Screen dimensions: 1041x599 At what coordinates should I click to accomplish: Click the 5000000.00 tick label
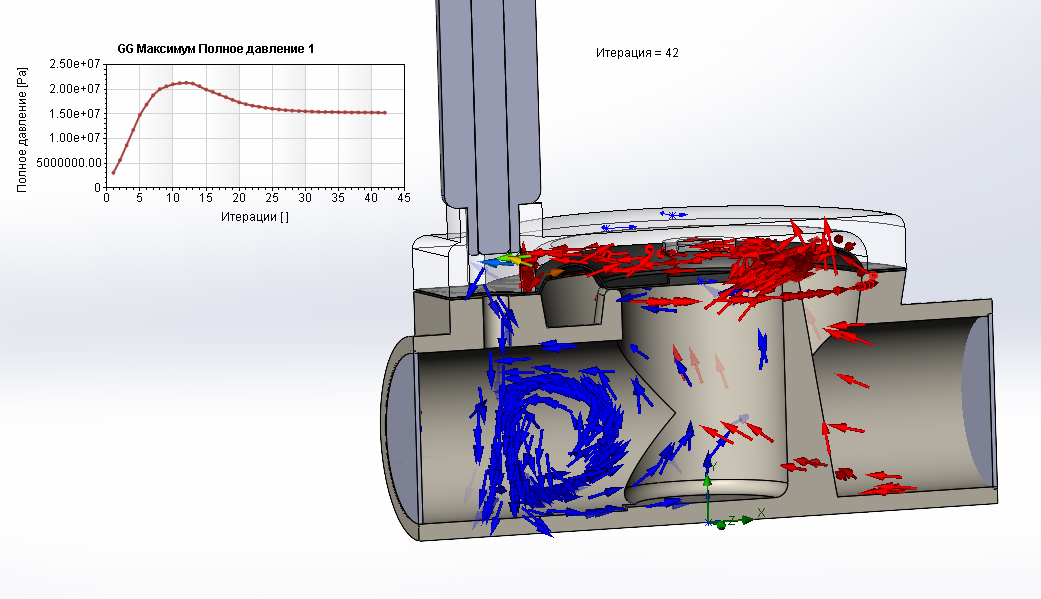(69, 163)
